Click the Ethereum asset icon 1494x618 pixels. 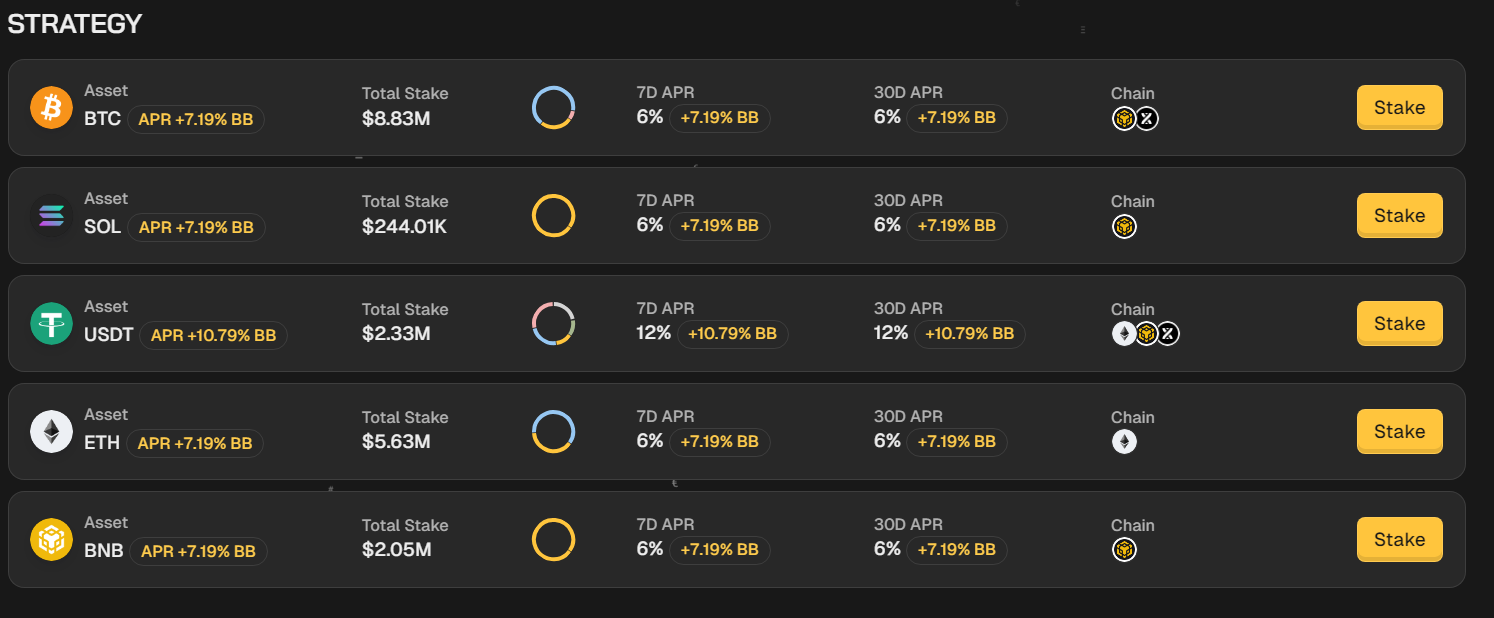[52, 431]
